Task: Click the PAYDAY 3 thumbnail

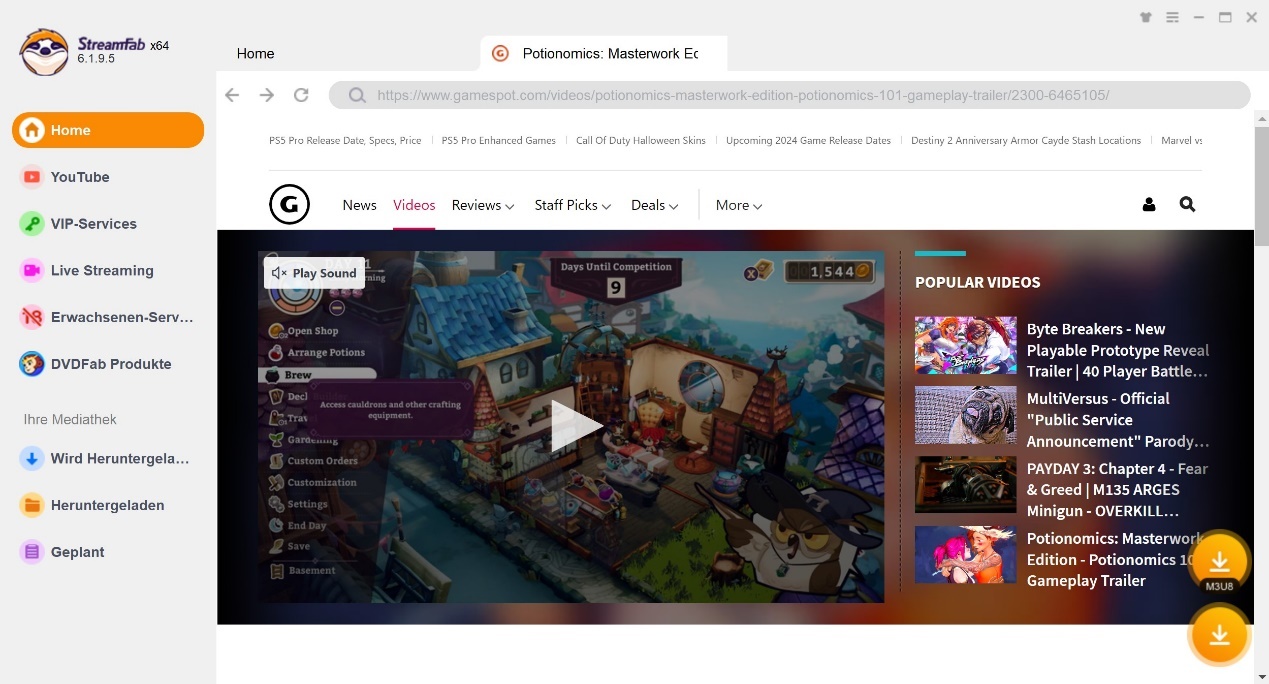Action: coord(965,485)
